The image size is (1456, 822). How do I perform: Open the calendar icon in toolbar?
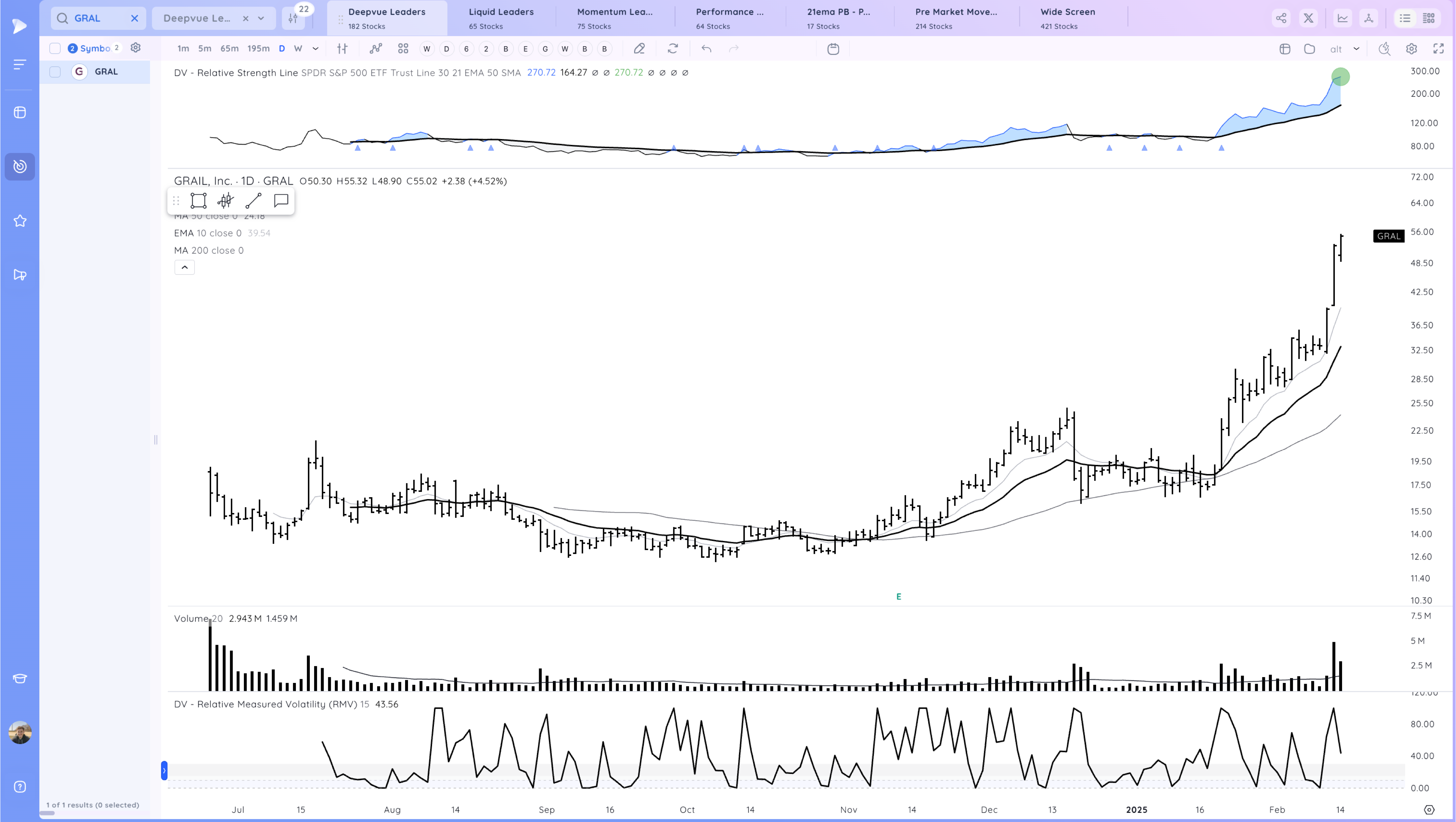[833, 49]
